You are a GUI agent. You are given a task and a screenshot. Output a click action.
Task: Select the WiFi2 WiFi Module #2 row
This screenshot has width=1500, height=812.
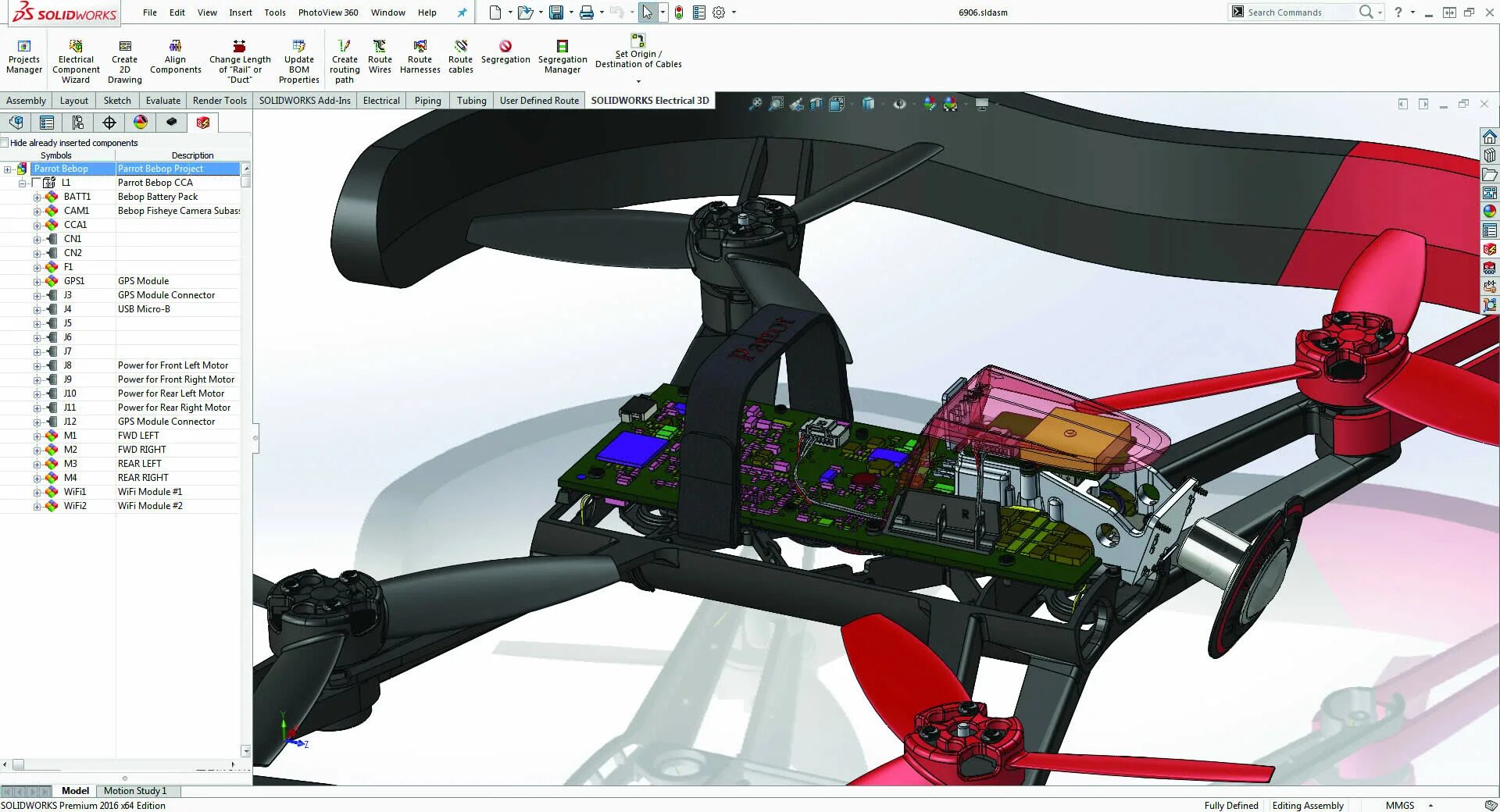click(135, 506)
